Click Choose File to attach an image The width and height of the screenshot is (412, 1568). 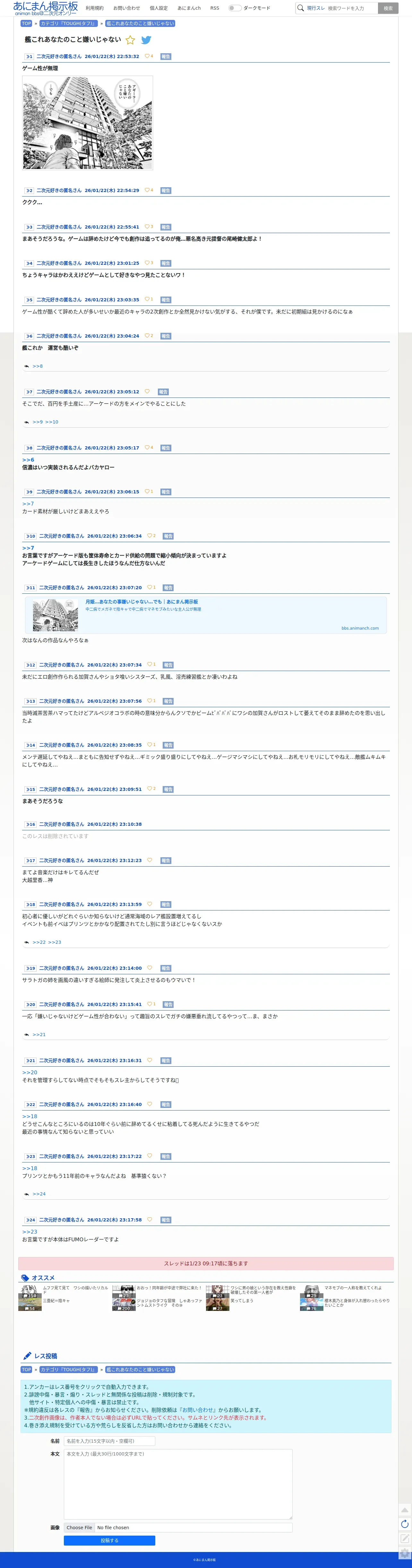(79, 1527)
